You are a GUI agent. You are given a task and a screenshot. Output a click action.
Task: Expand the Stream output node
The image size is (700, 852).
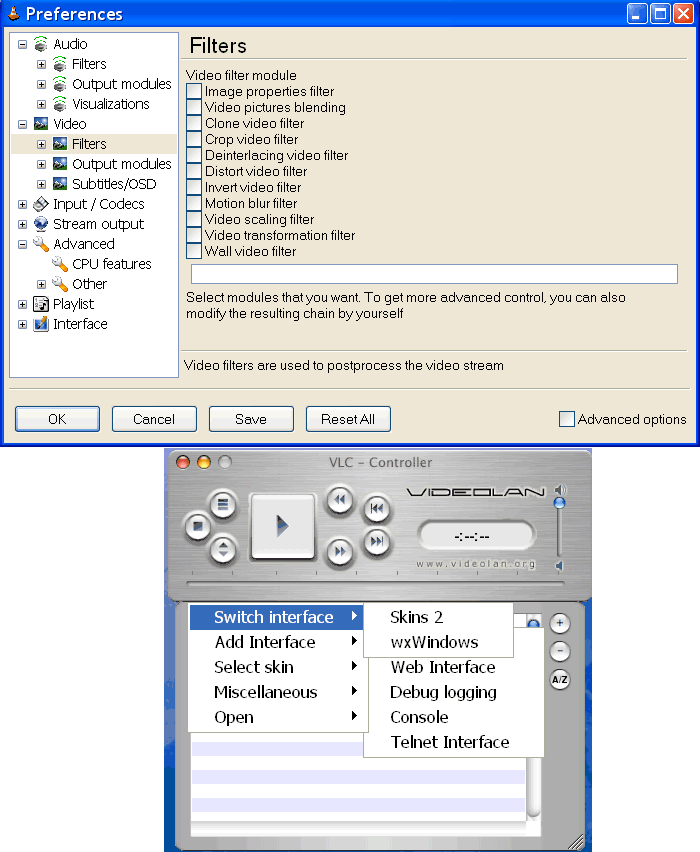pyautogui.click(x=22, y=224)
